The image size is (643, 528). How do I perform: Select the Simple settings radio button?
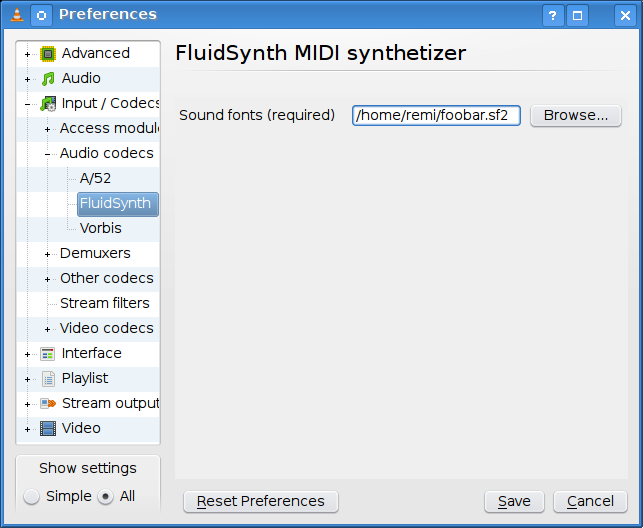pyautogui.click(x=33, y=497)
